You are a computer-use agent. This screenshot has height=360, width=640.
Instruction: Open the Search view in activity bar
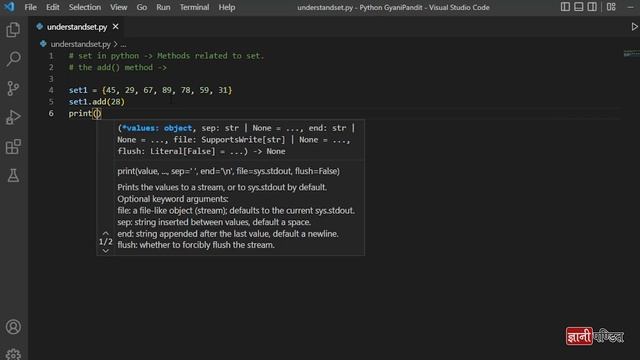(x=13, y=59)
